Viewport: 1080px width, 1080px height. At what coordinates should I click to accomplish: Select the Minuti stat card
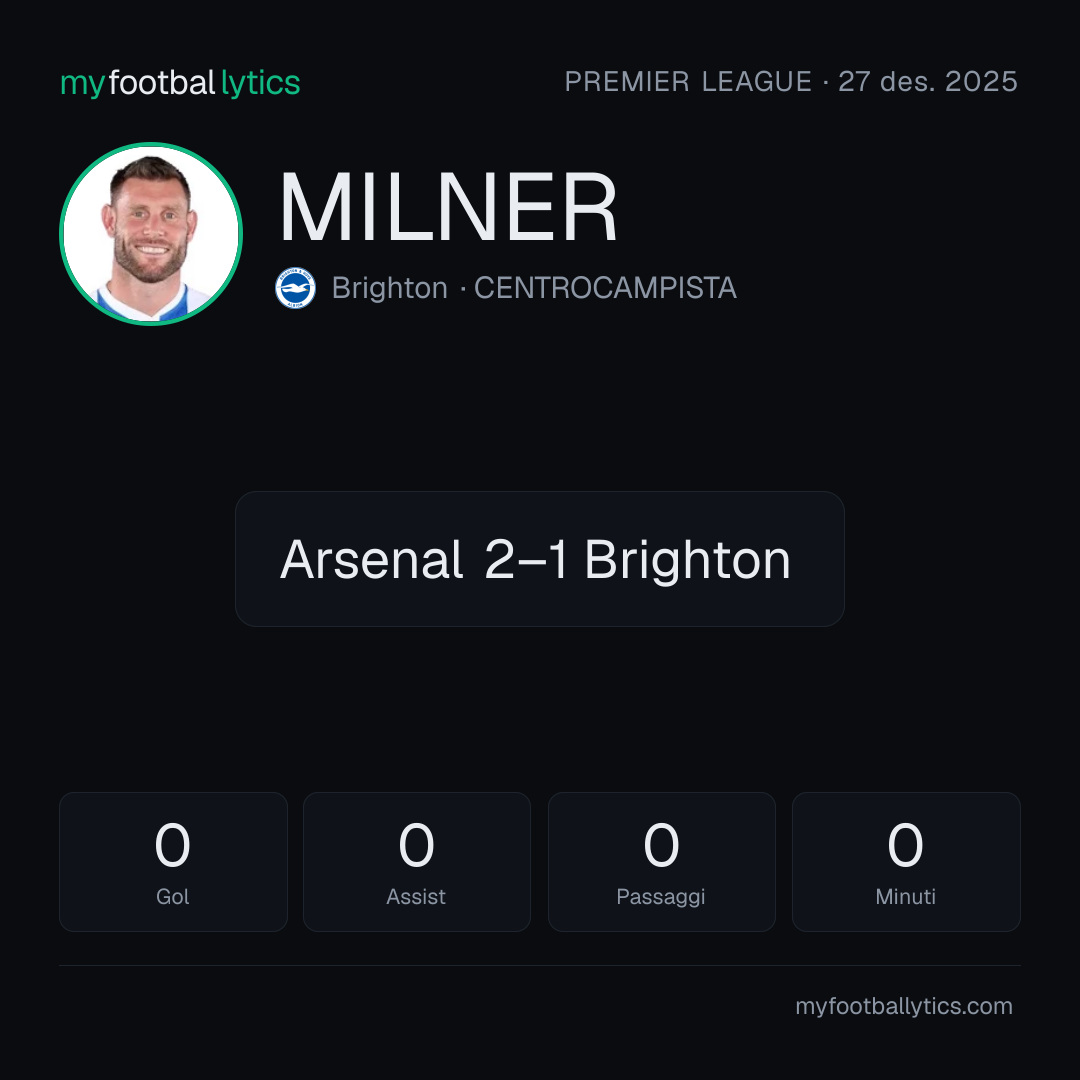point(906,862)
